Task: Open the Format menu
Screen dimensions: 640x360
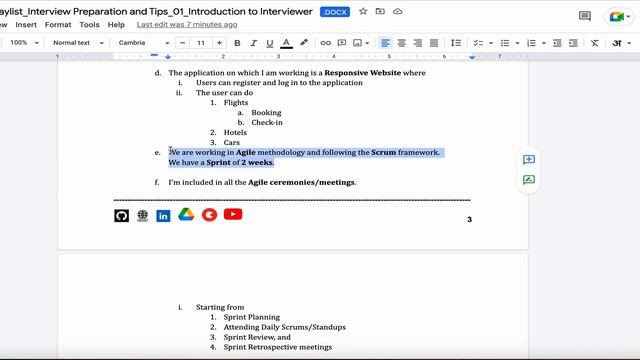Action: click(58, 24)
